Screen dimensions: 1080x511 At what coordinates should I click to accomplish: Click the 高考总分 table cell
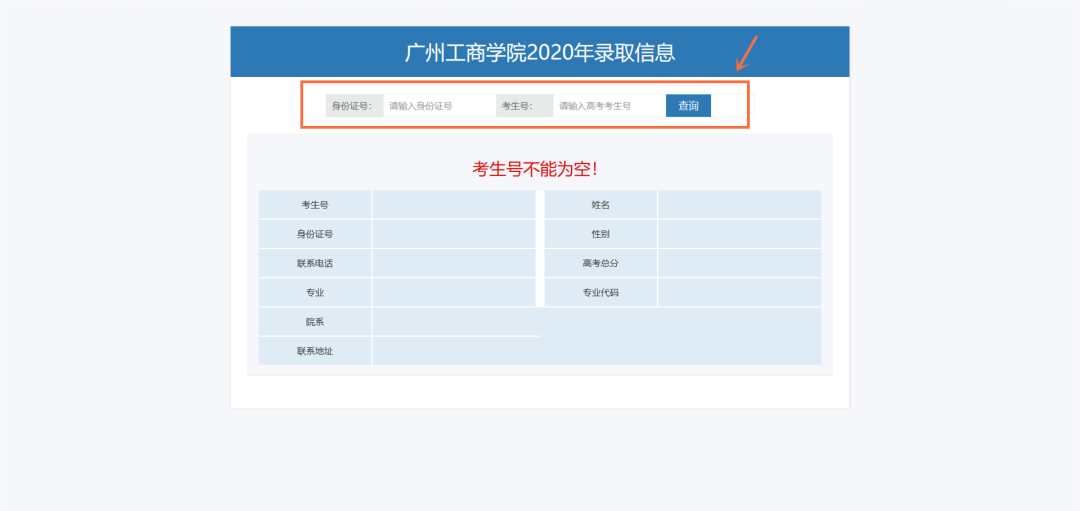[x=601, y=263]
